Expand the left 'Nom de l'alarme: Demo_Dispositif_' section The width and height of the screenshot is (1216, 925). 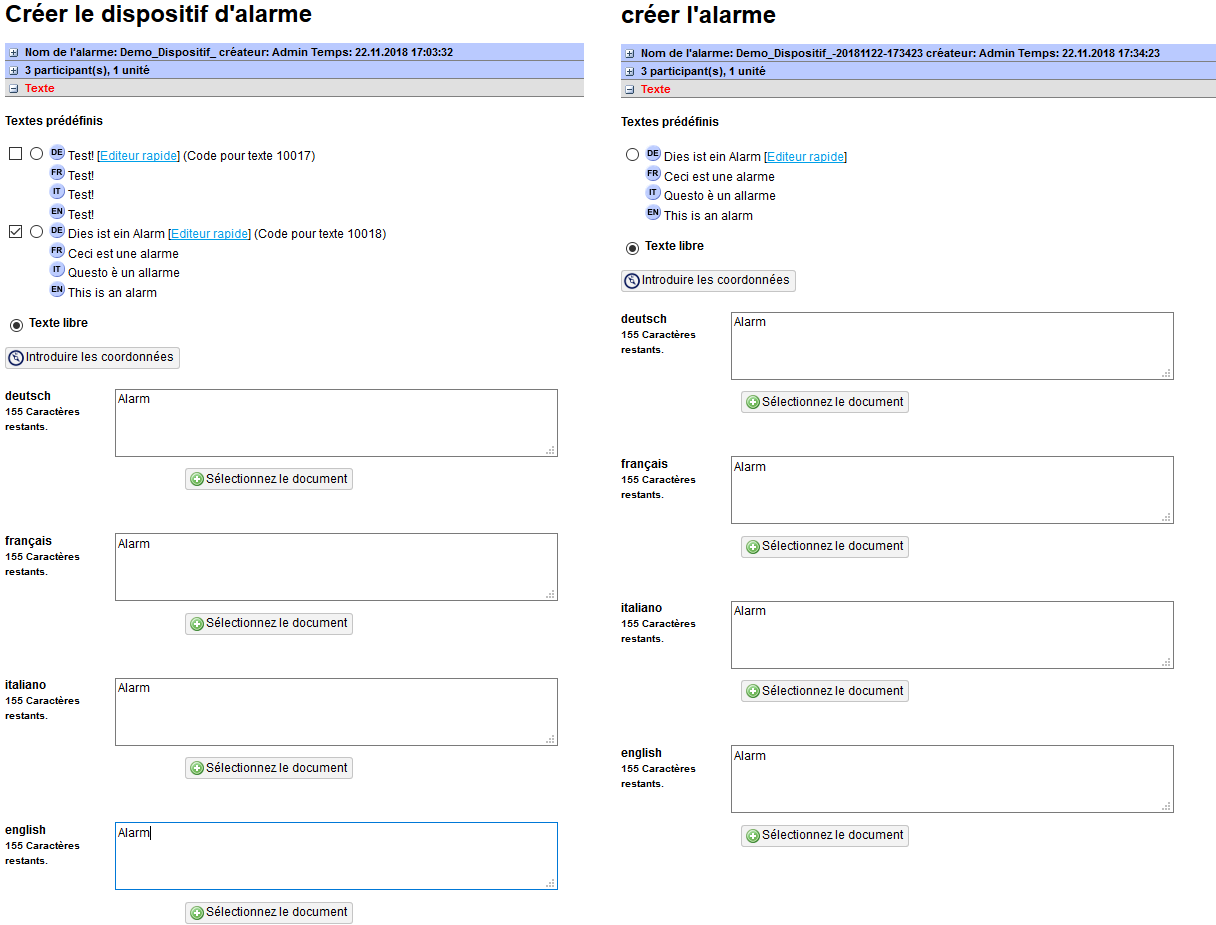[x=13, y=52]
